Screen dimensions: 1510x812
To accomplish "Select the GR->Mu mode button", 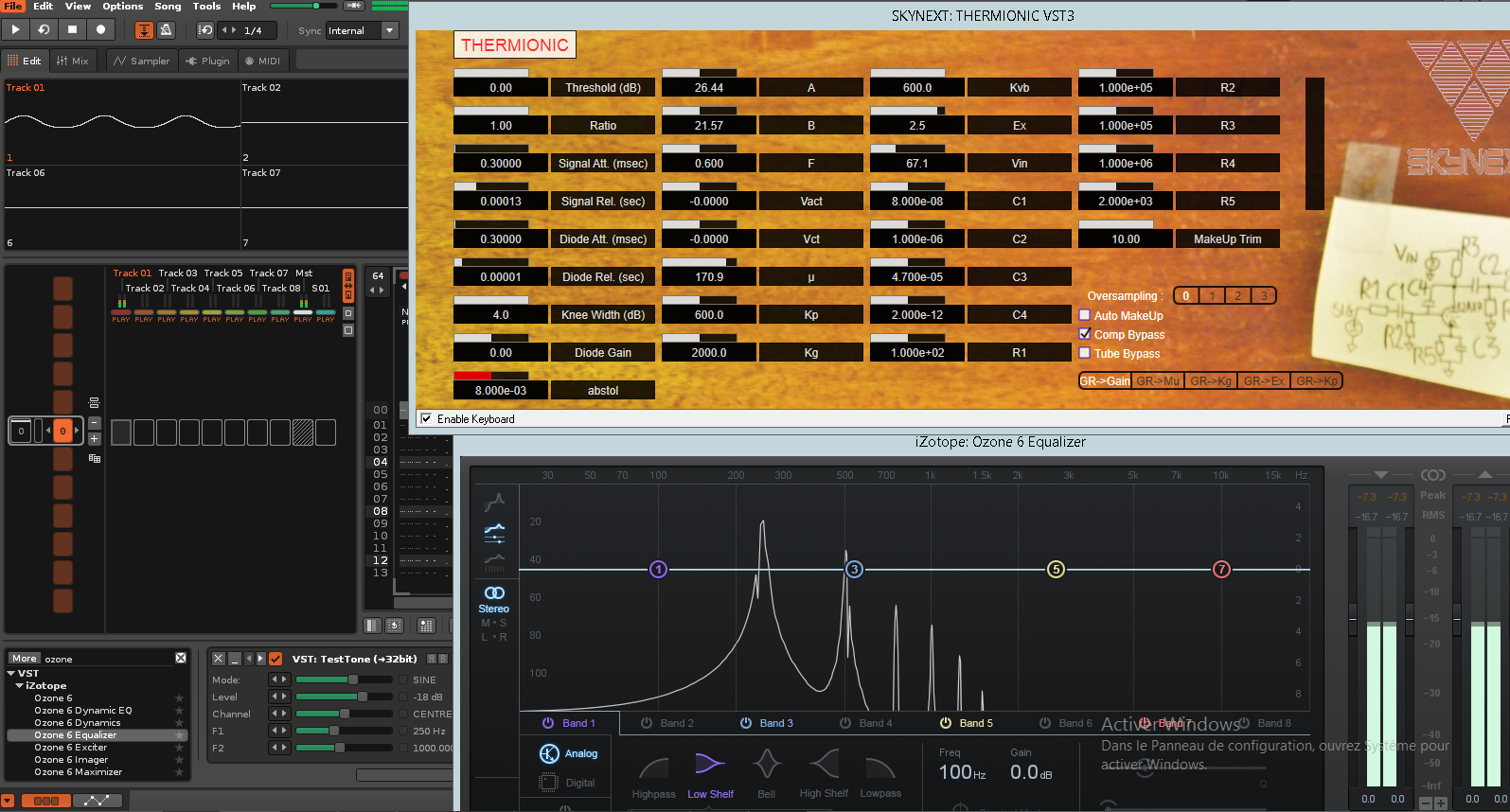I will click(1159, 380).
